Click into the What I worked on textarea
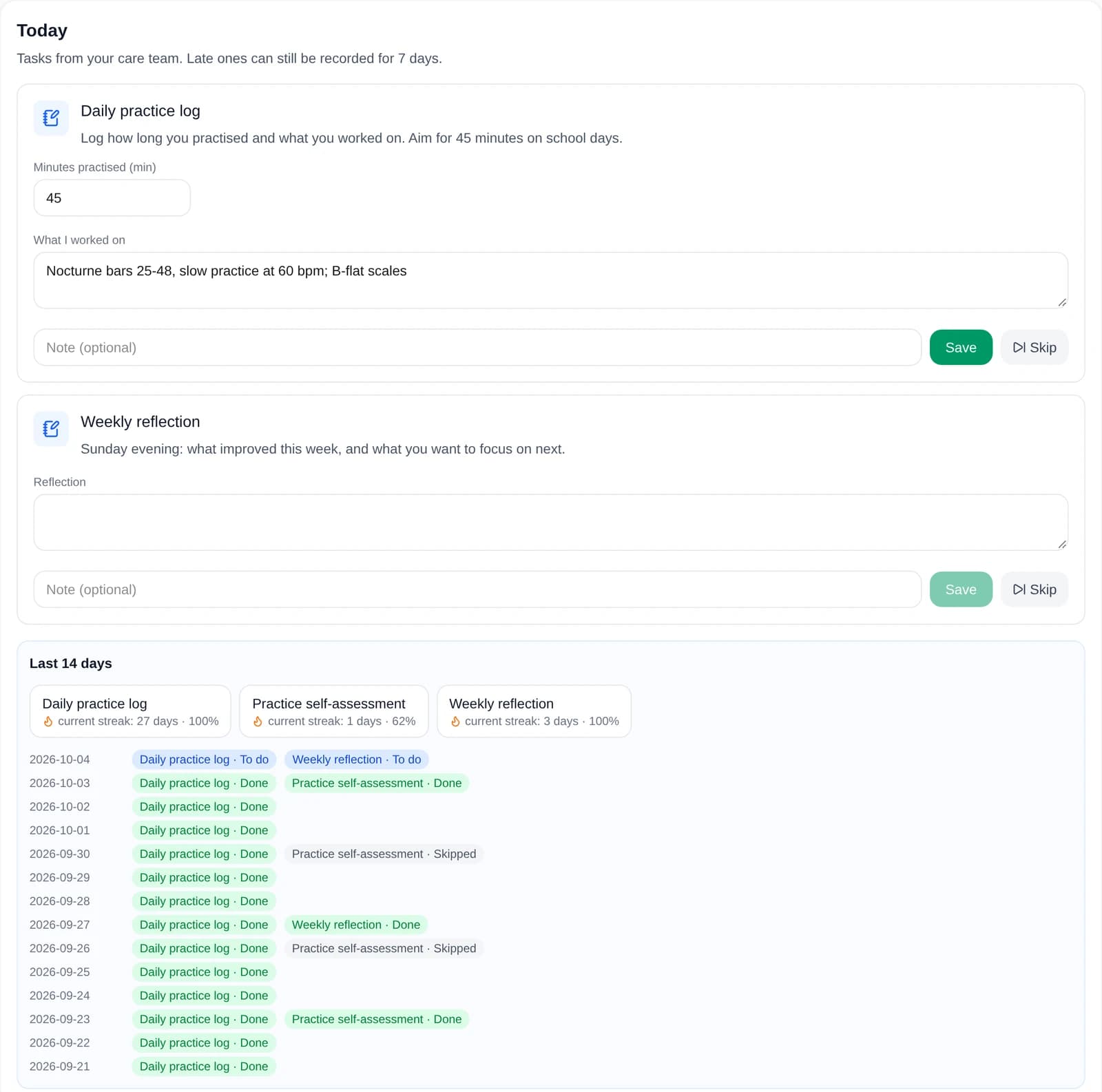Viewport: 1102px width, 1092px height. point(550,280)
